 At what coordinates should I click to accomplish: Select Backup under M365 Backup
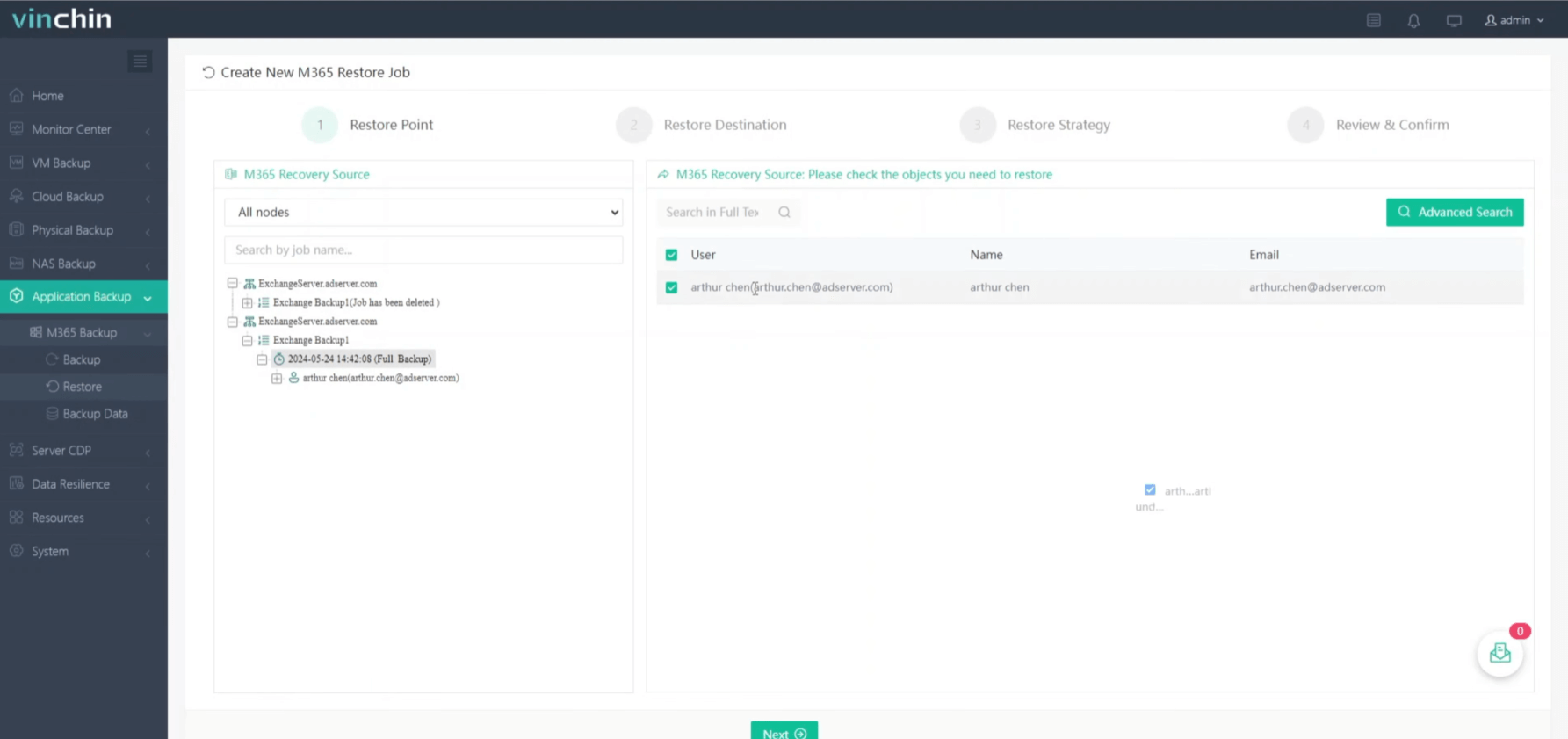(81, 359)
